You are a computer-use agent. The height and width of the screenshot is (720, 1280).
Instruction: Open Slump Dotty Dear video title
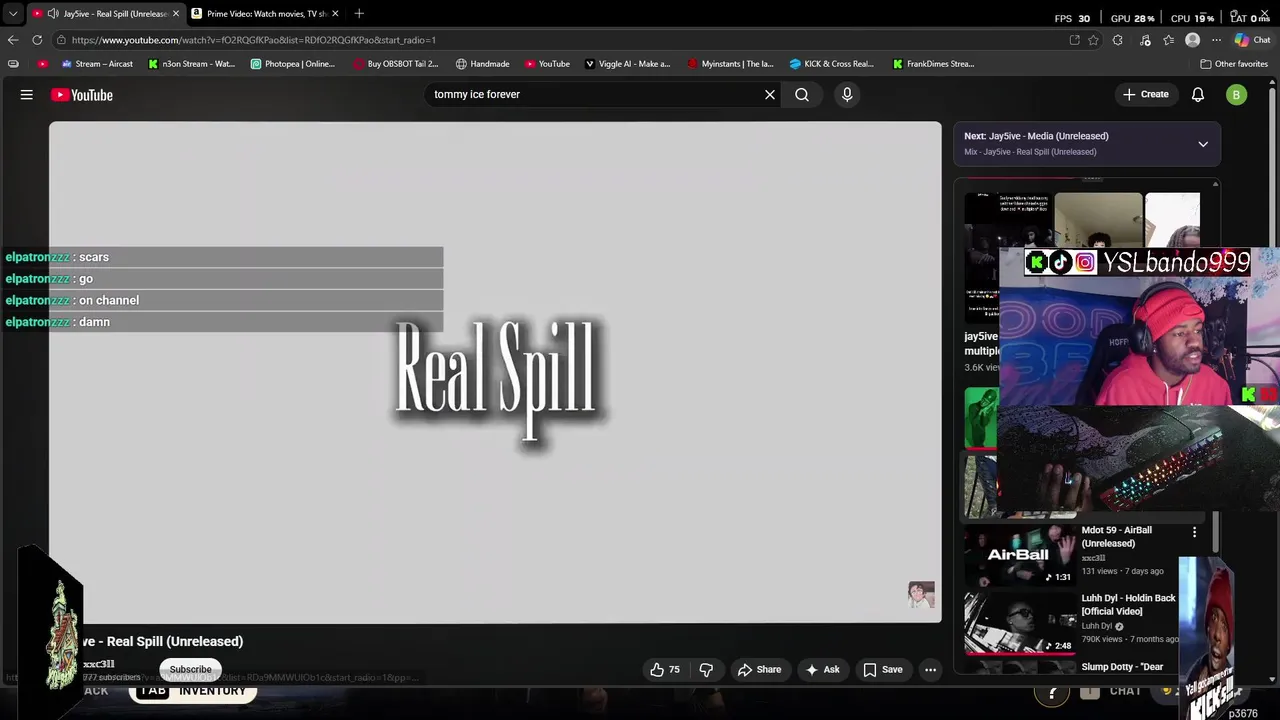click(1122, 667)
